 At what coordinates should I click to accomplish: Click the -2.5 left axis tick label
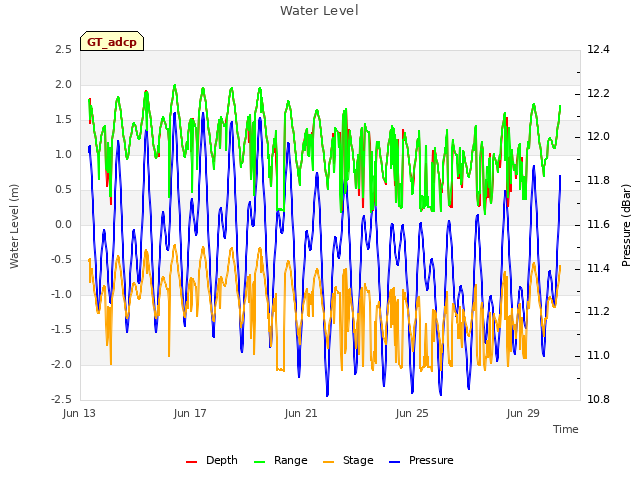(61, 400)
